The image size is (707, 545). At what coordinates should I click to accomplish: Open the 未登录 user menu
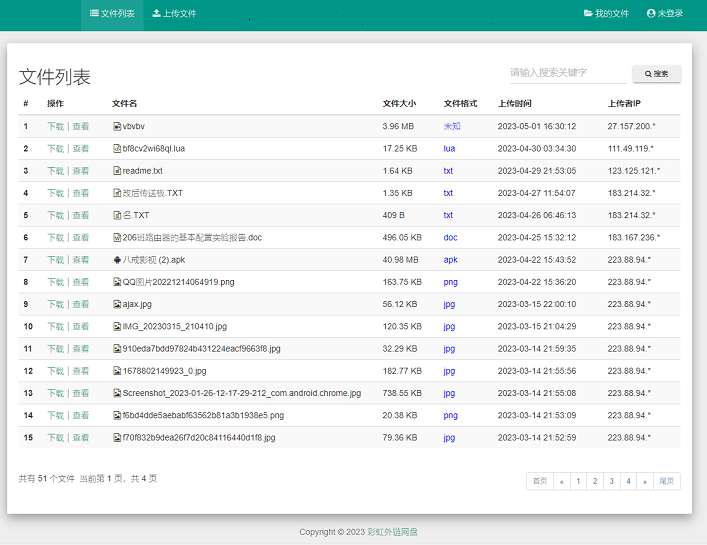pos(665,14)
